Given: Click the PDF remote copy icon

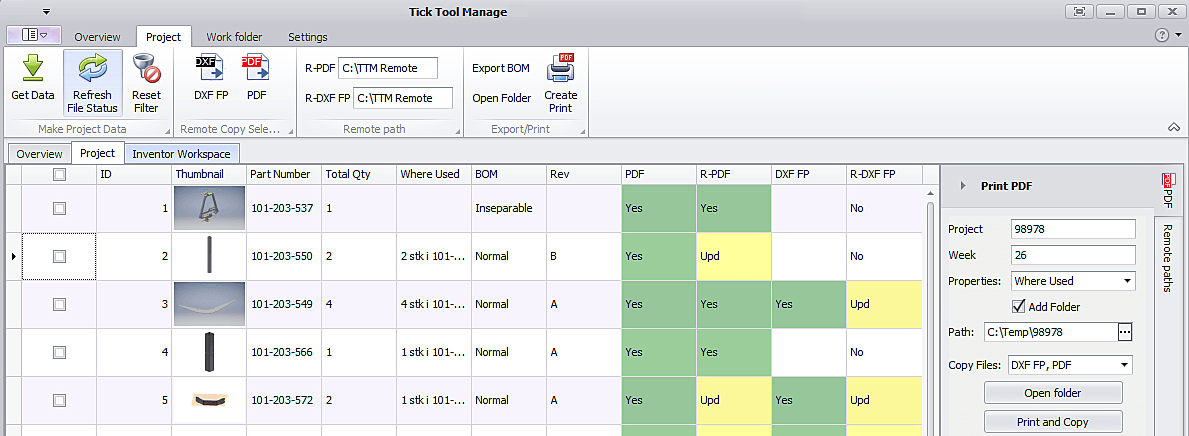Looking at the screenshot, I should pyautogui.click(x=256, y=68).
